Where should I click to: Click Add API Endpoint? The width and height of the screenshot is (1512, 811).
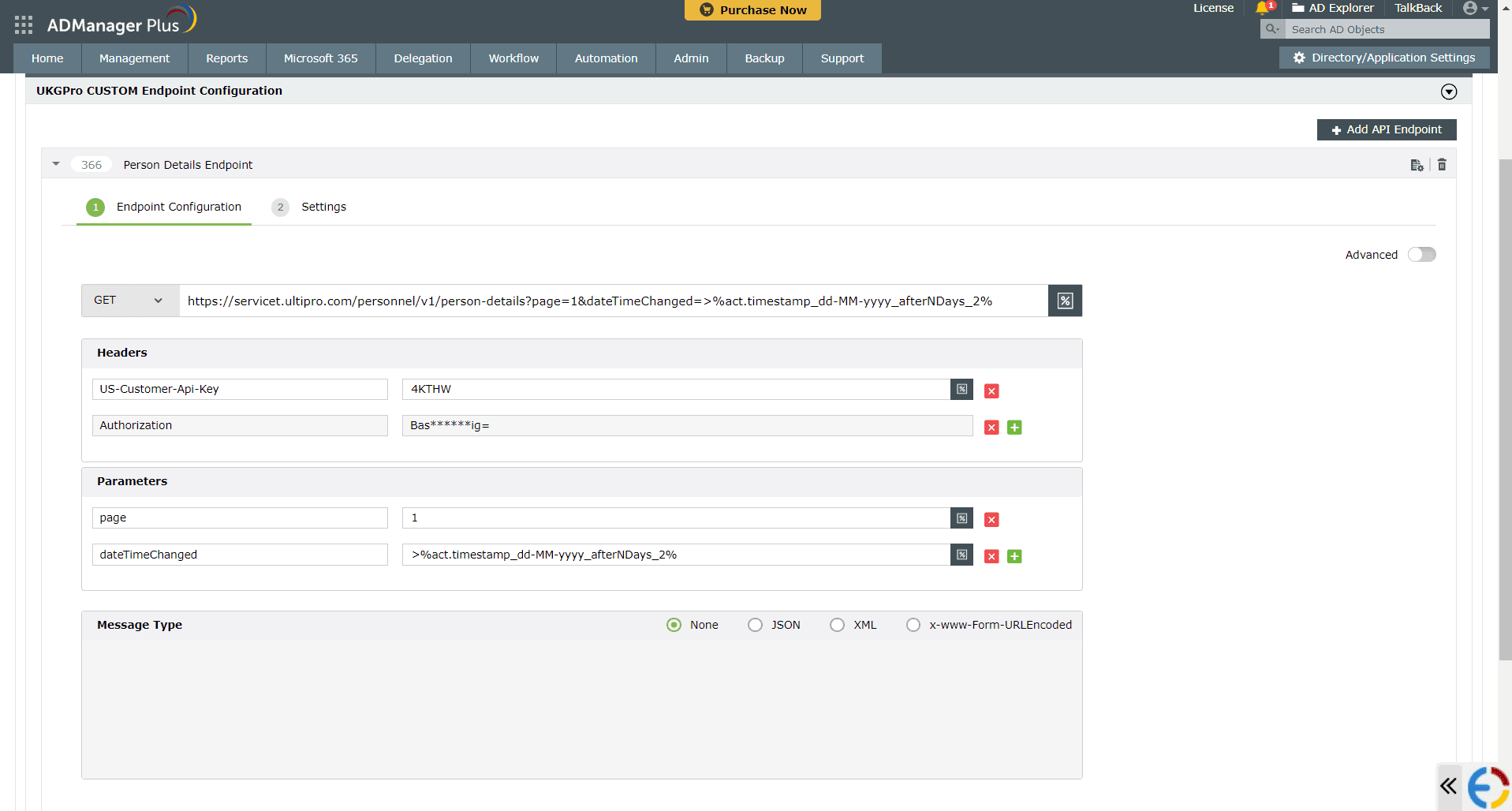pyautogui.click(x=1386, y=129)
